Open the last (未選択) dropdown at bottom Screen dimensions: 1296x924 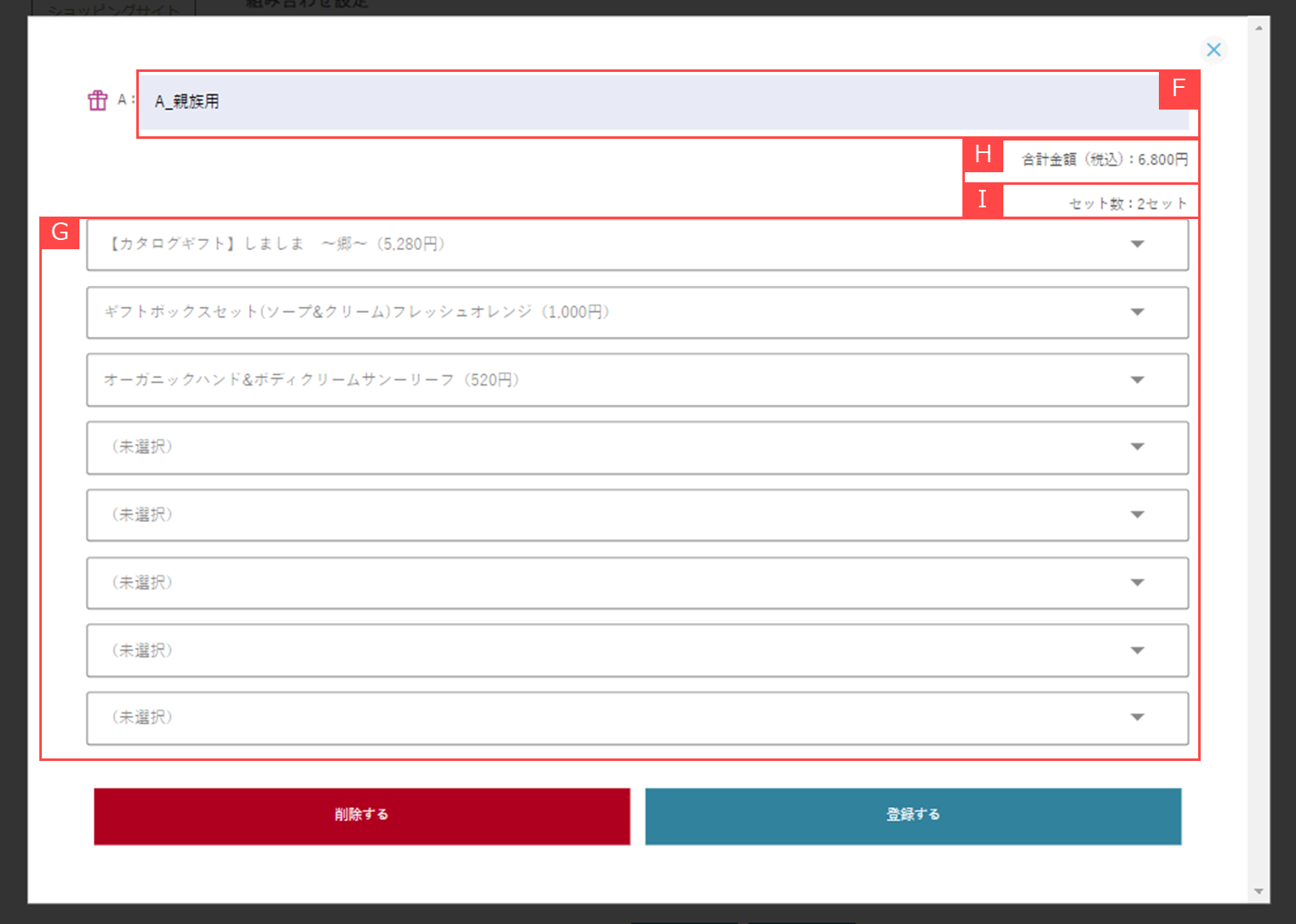point(637,717)
